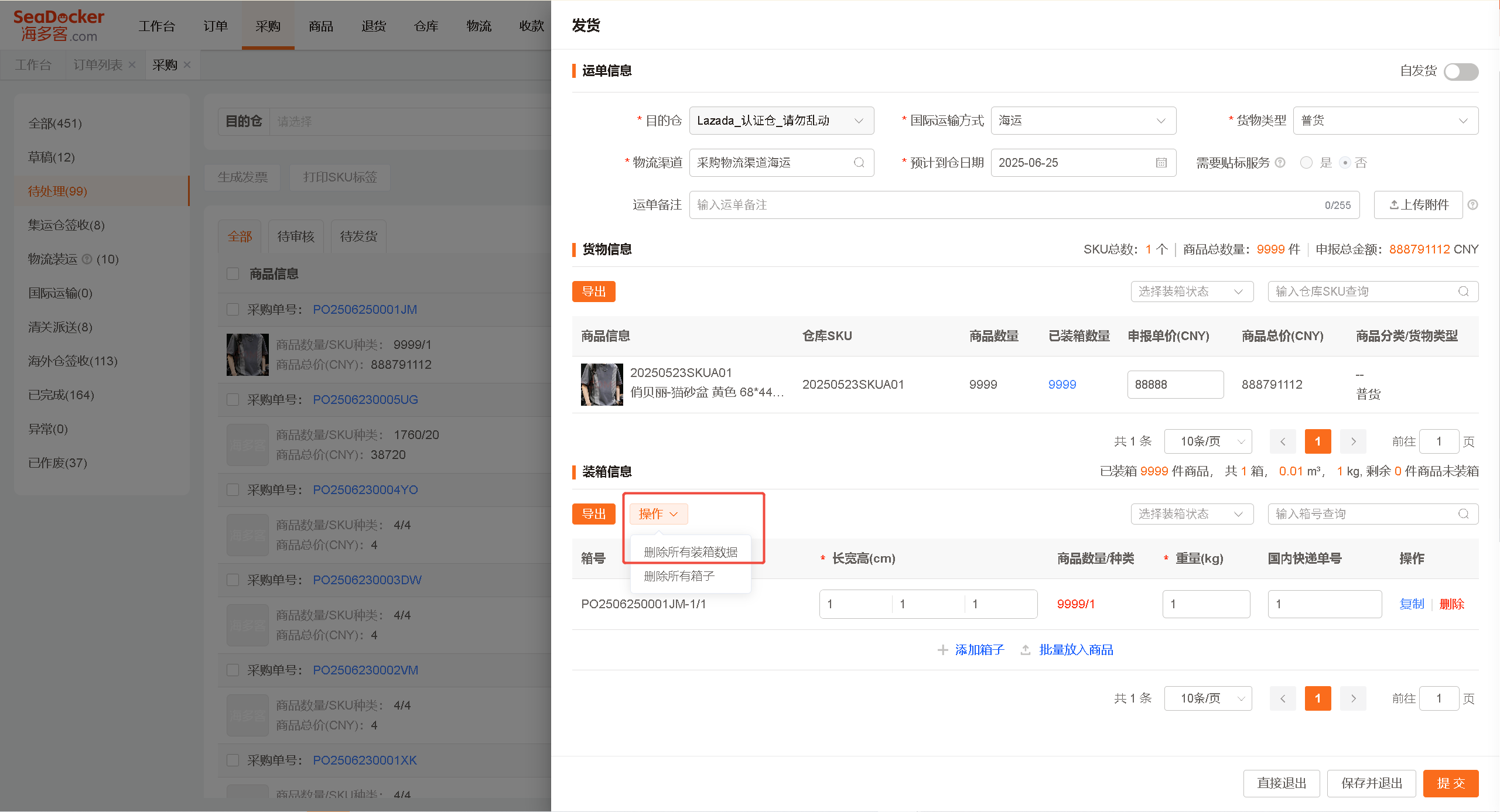Click the 直接退出 button
Viewport: 1500px width, 812px height.
1282,783
